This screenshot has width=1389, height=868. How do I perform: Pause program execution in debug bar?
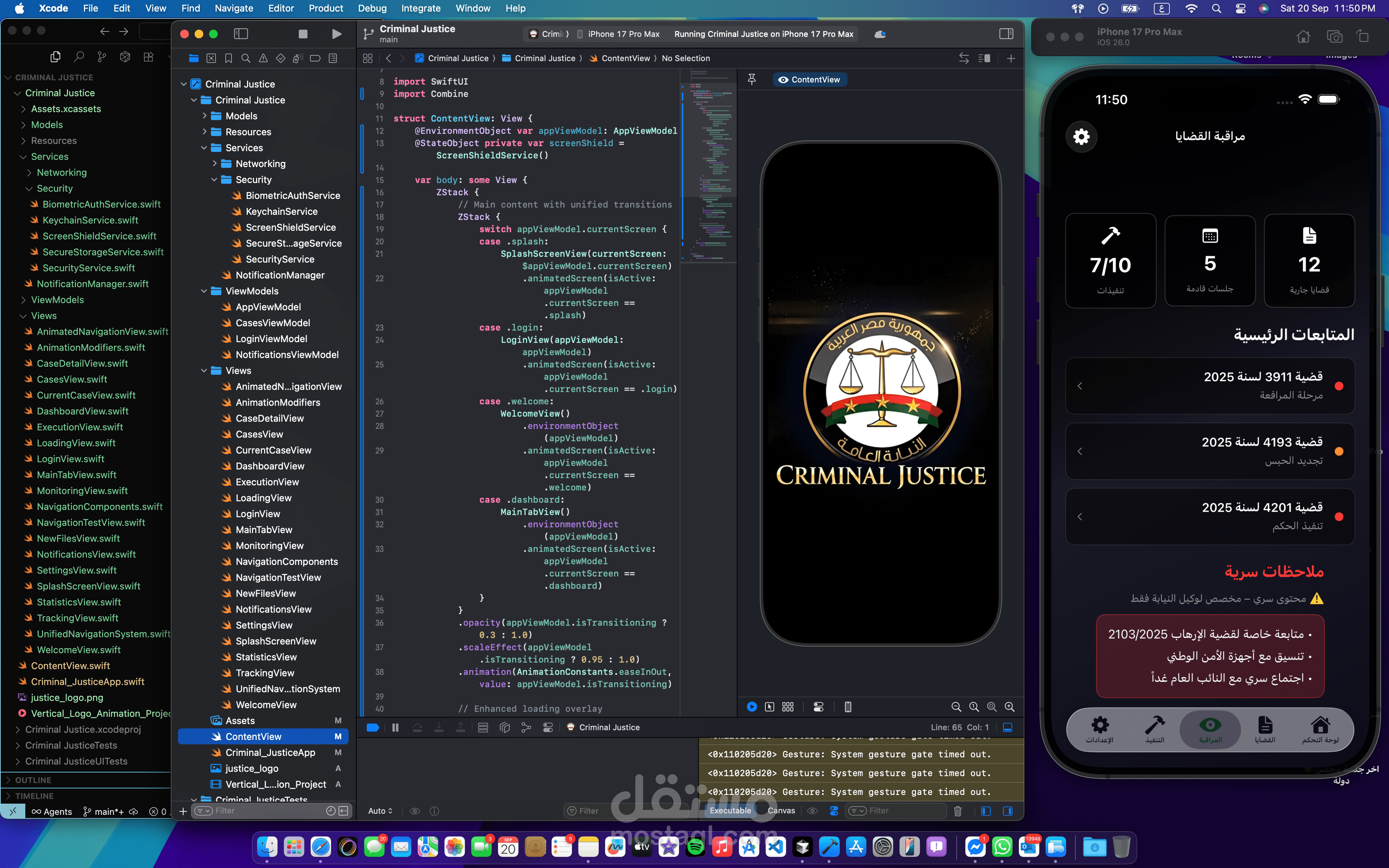click(395, 727)
